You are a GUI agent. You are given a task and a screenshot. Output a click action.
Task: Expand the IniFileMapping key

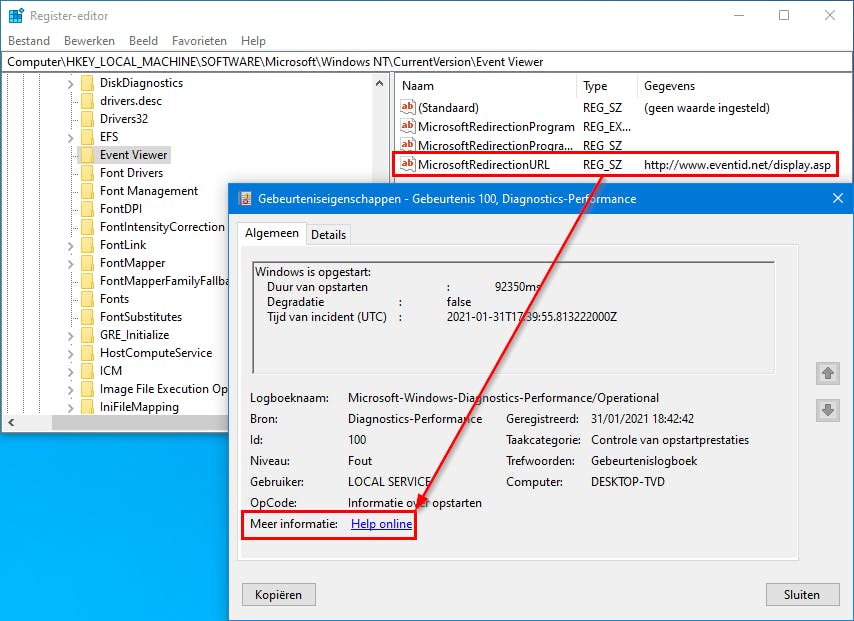coord(70,407)
